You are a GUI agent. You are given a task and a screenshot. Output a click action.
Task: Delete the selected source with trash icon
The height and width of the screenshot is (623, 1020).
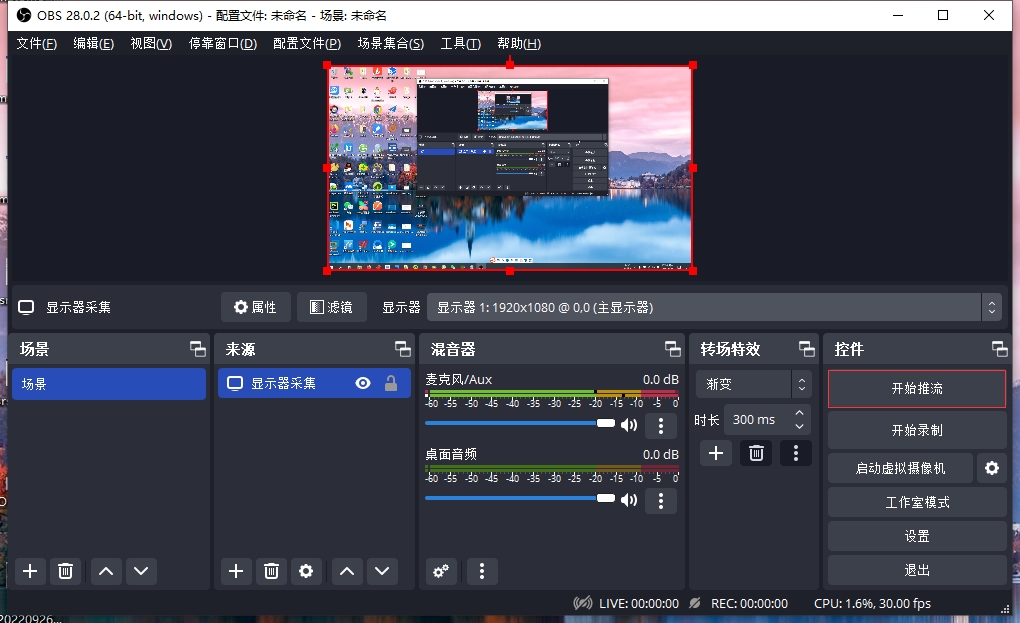coord(271,571)
